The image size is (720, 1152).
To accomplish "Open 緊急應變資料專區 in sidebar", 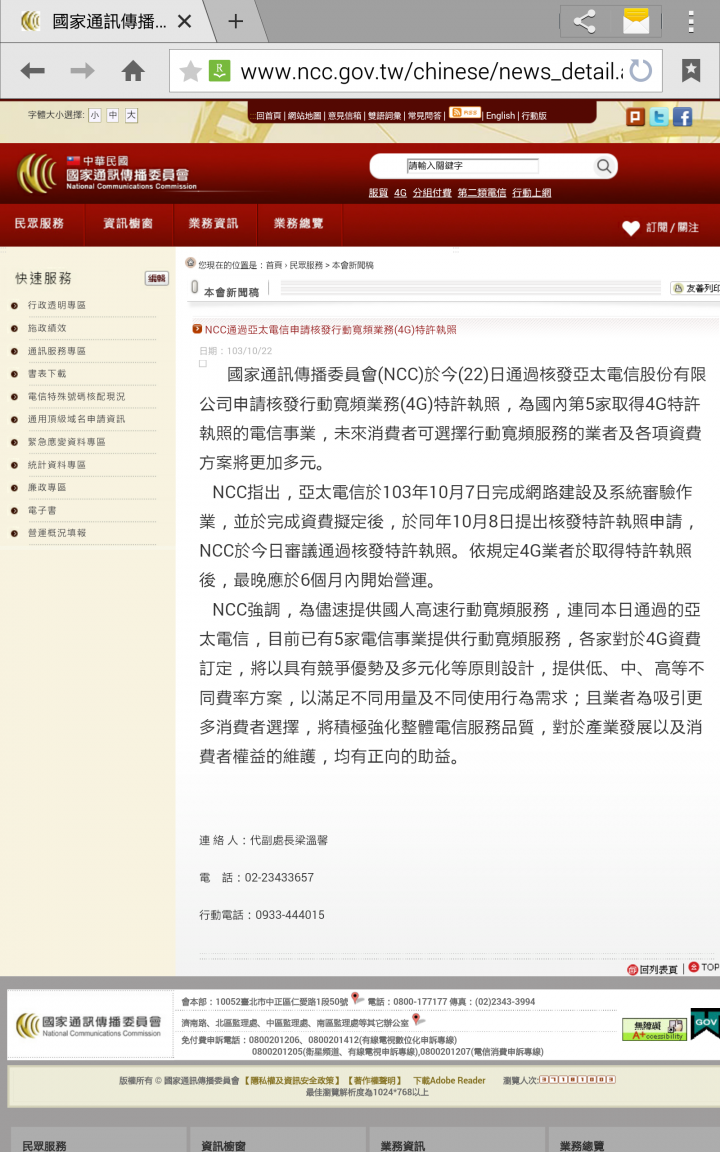I will 67,442.
